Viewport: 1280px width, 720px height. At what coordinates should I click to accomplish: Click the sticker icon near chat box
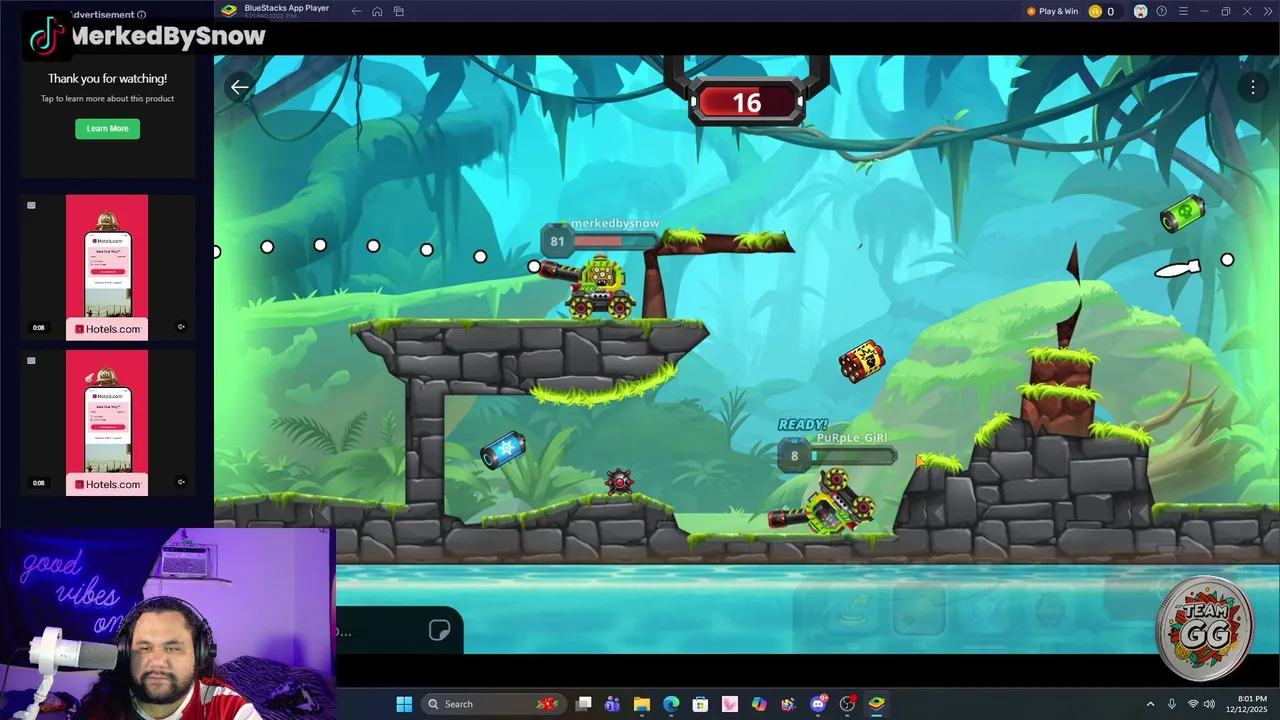click(439, 630)
